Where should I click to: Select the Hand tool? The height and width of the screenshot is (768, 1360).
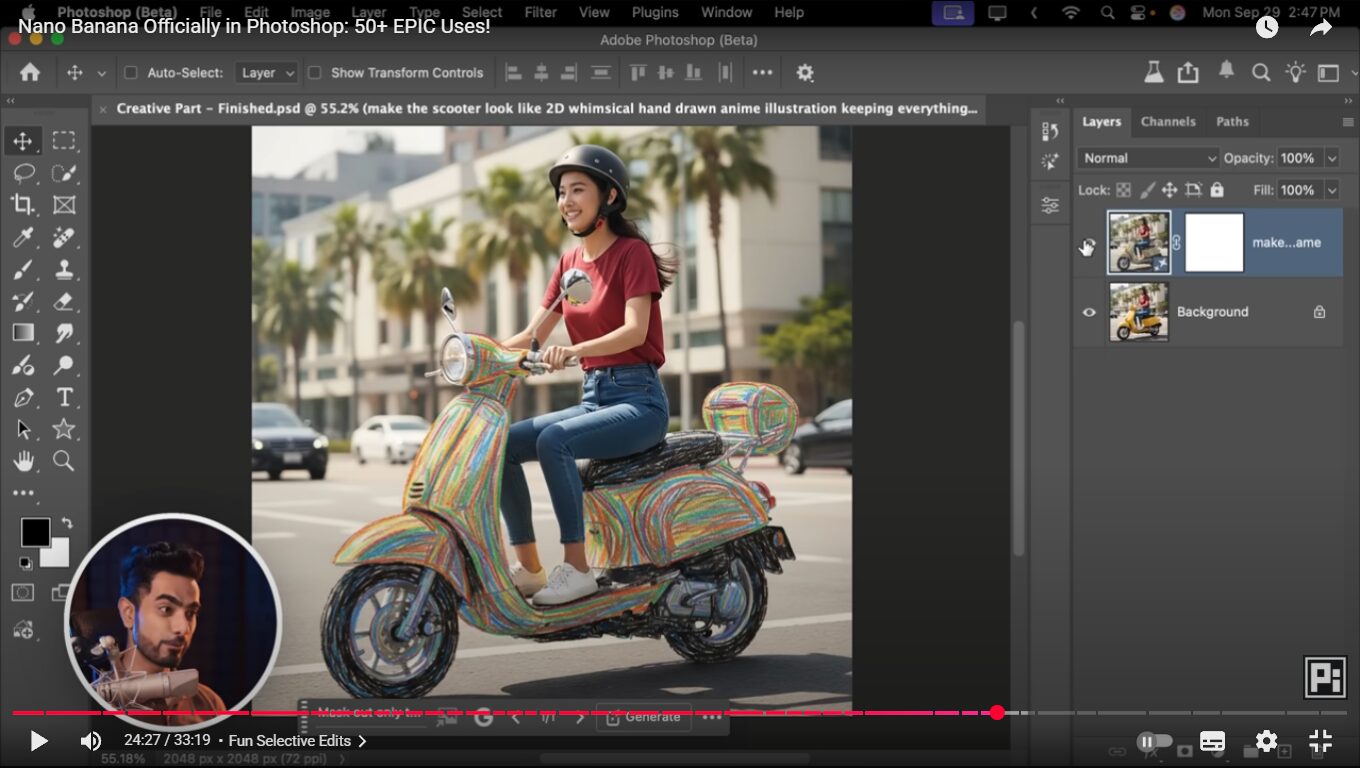[x=23, y=461]
